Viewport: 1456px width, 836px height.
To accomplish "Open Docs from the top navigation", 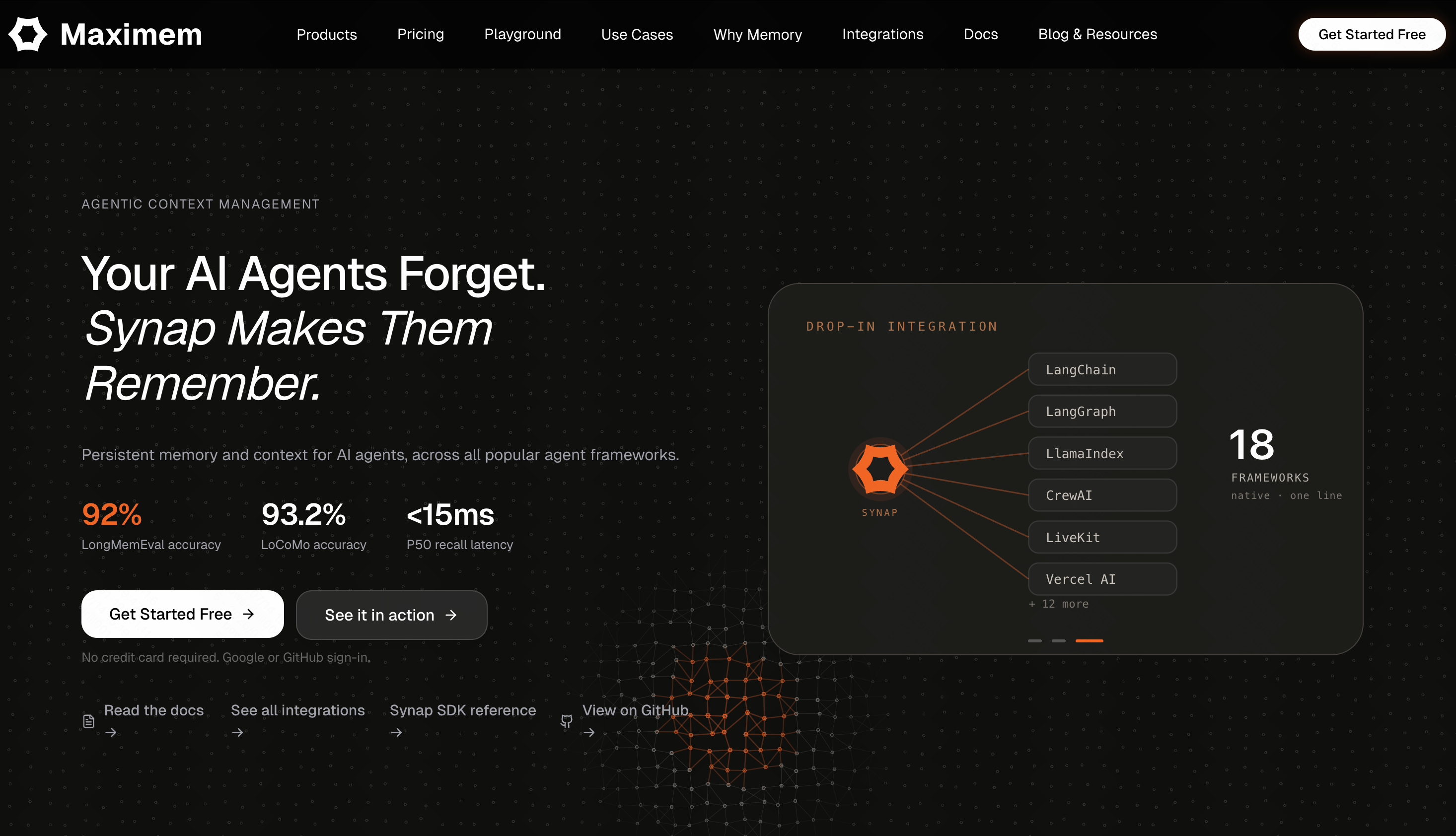I will (x=980, y=34).
